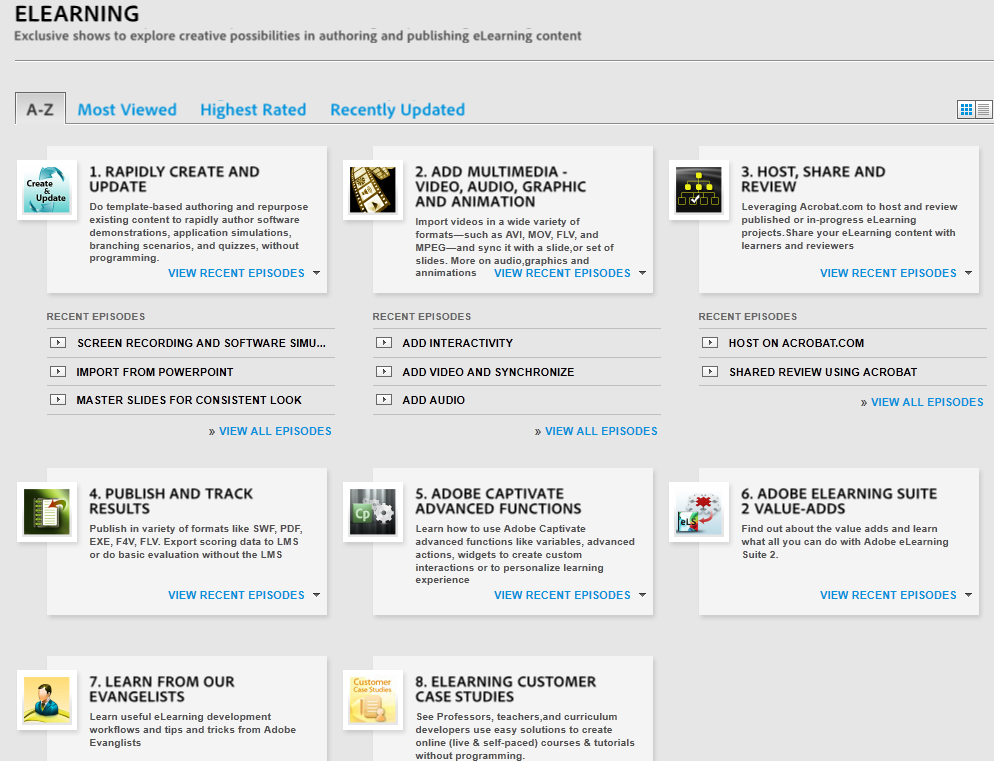Image resolution: width=994 pixels, height=761 pixels.
Task: Click the Rapidly Create and Update show icon
Action: click(x=47, y=190)
